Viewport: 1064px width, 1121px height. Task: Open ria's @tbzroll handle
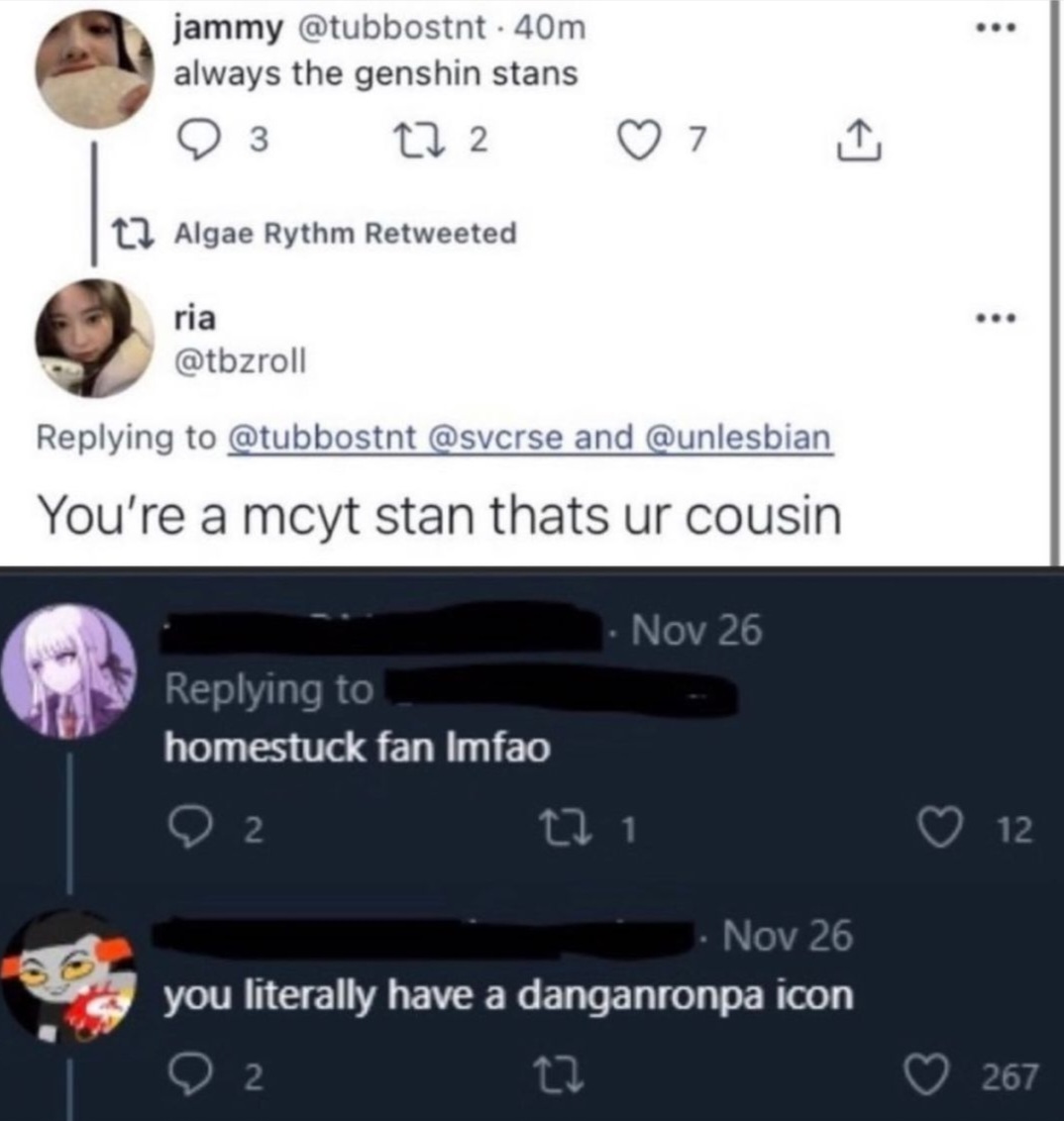click(x=241, y=360)
